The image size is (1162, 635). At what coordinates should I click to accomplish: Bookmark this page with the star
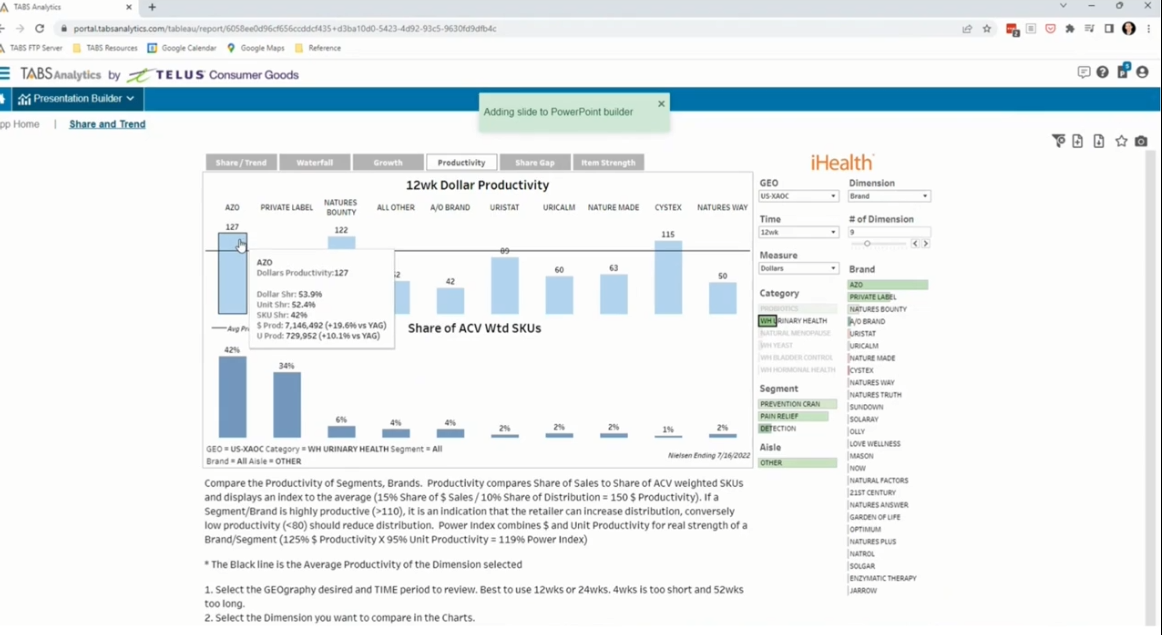click(x=986, y=29)
